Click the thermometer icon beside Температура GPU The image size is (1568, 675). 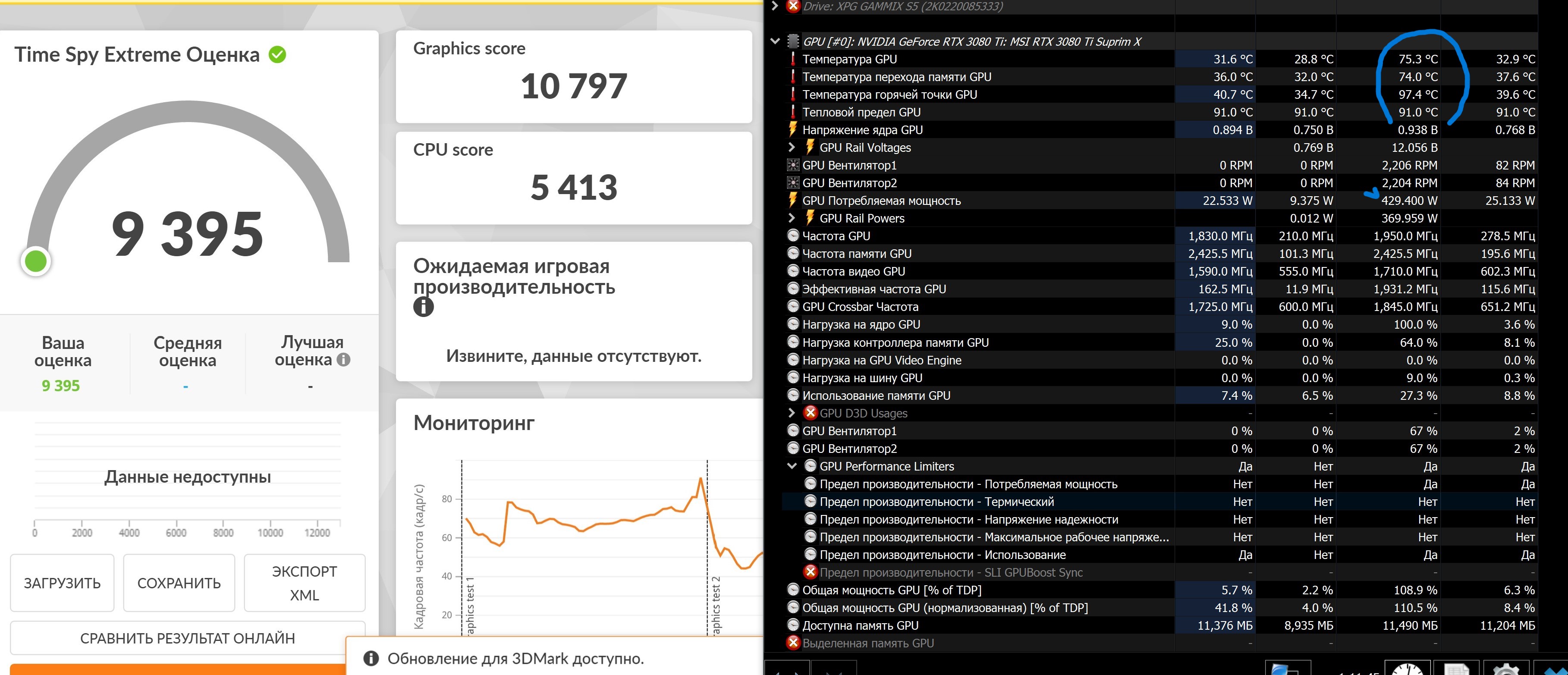pos(792,59)
